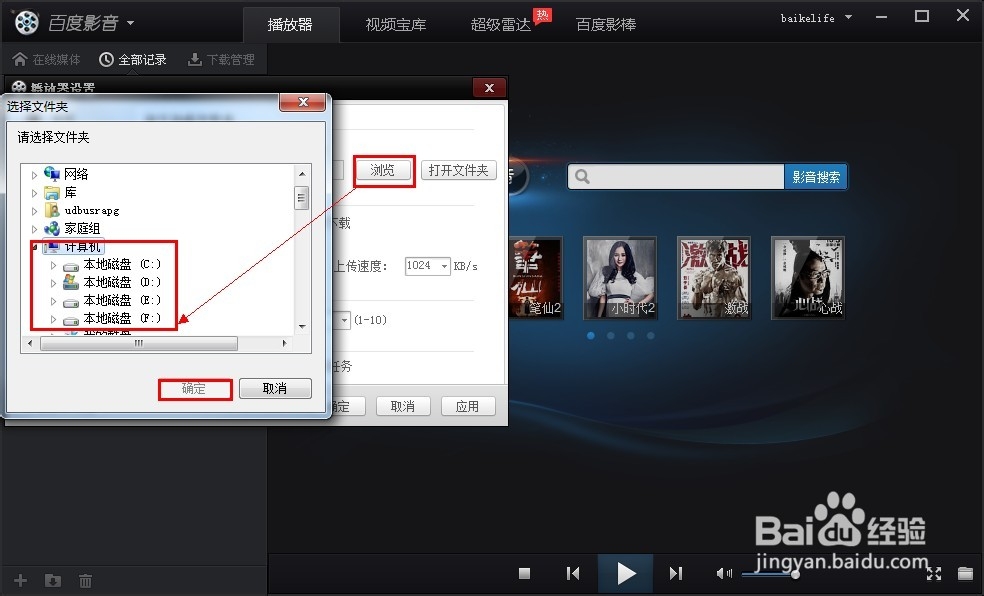
Task: Click the Baidu Yingyin film reel logo
Action: pyautogui.click(x=27, y=23)
